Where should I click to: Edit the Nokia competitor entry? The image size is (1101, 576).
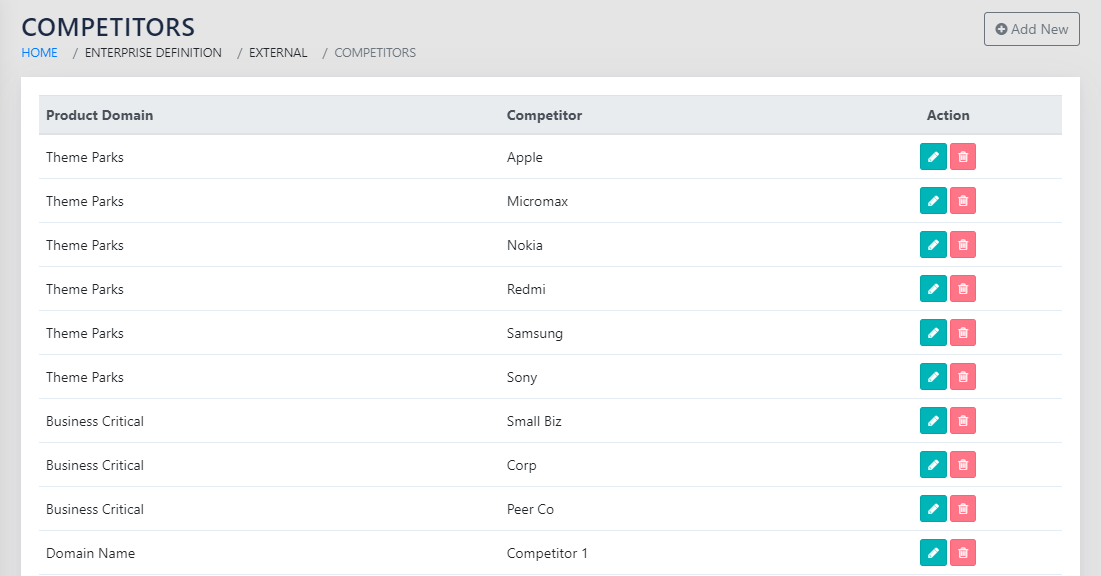pyautogui.click(x=933, y=245)
